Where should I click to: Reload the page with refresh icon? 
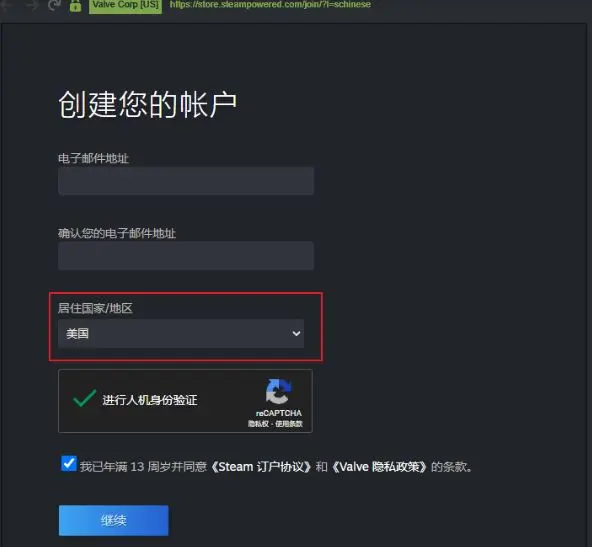pyautogui.click(x=55, y=5)
